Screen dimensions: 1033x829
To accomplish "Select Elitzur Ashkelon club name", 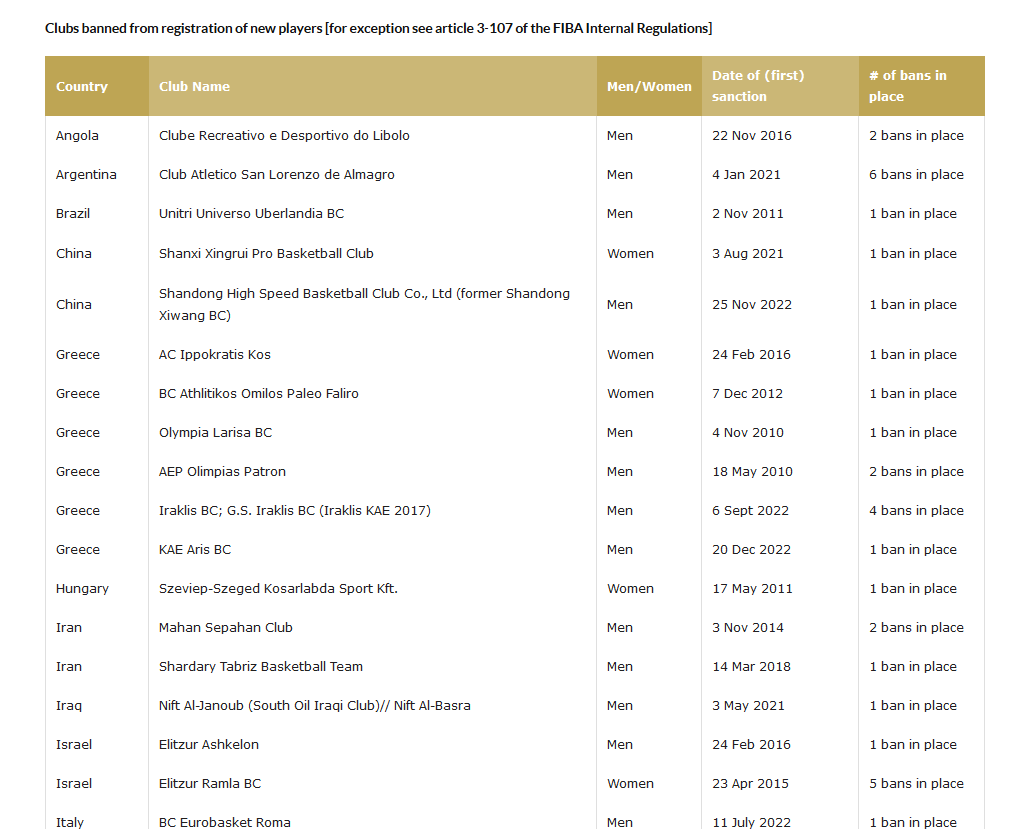I will pyautogui.click(x=209, y=745).
